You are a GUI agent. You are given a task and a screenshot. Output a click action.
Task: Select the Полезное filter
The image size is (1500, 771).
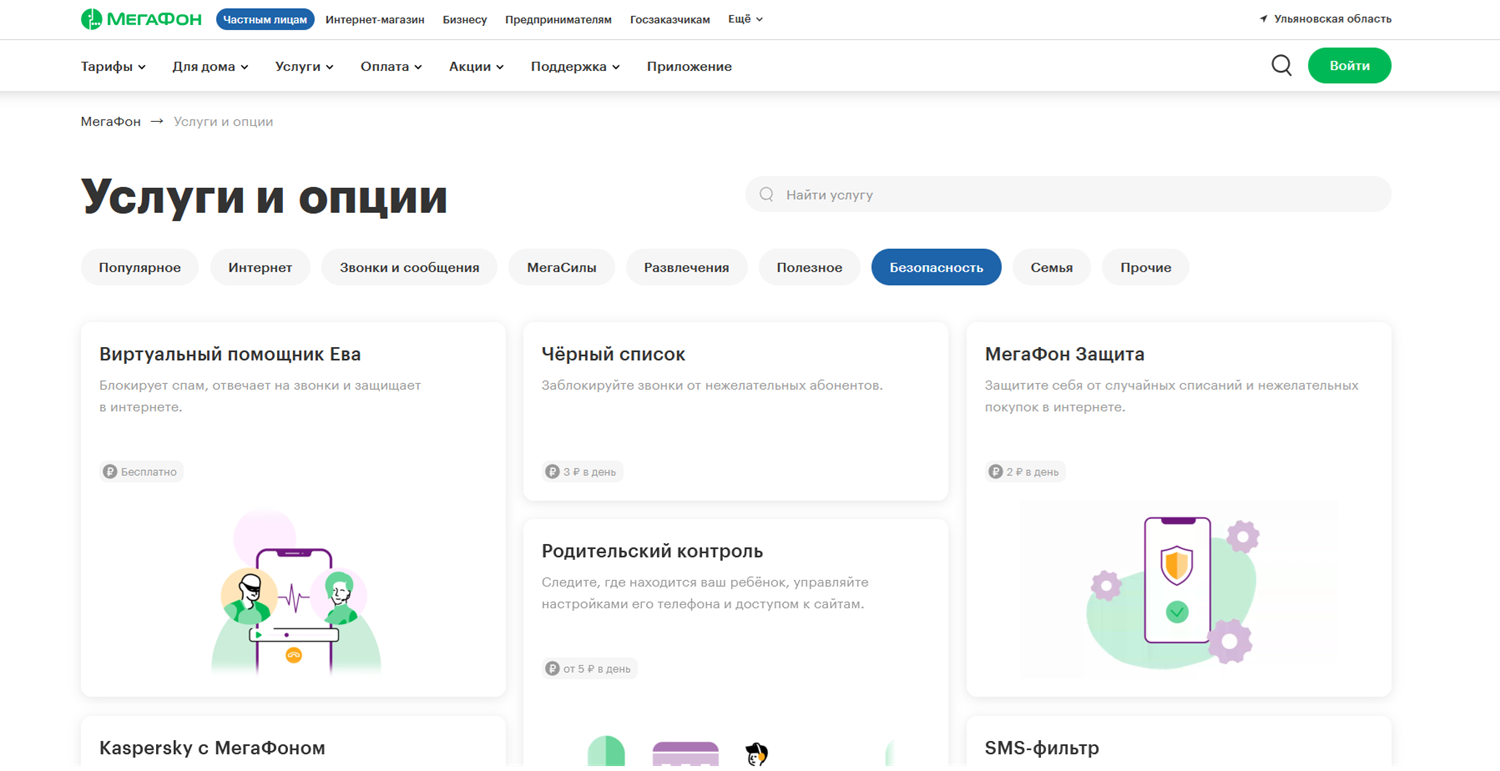pyautogui.click(x=809, y=267)
